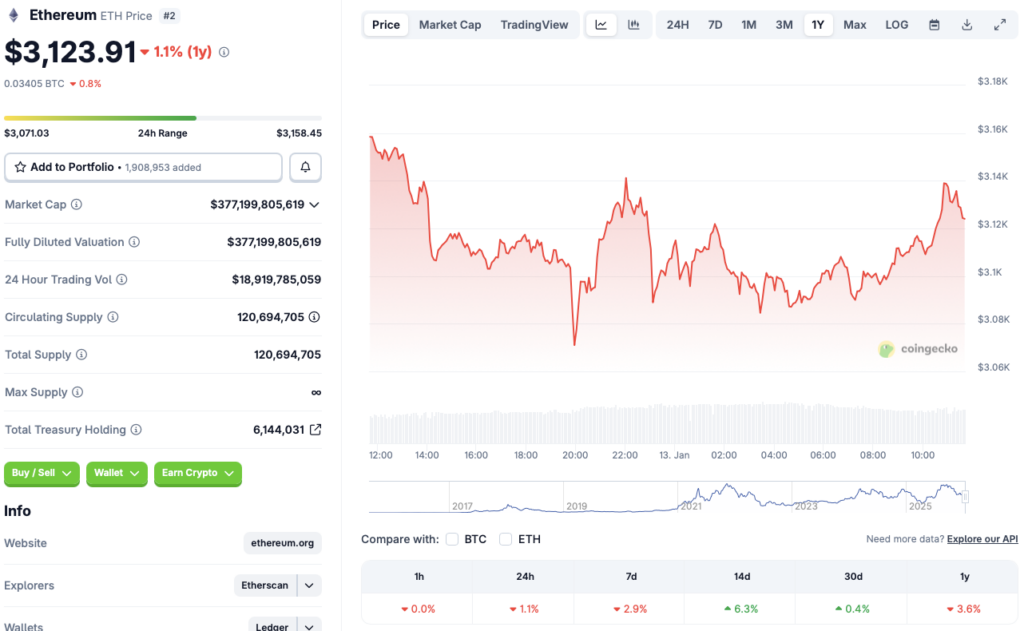Open Total Treasury Holding external link icon
This screenshot has height=631, width=1024.
tap(316, 429)
